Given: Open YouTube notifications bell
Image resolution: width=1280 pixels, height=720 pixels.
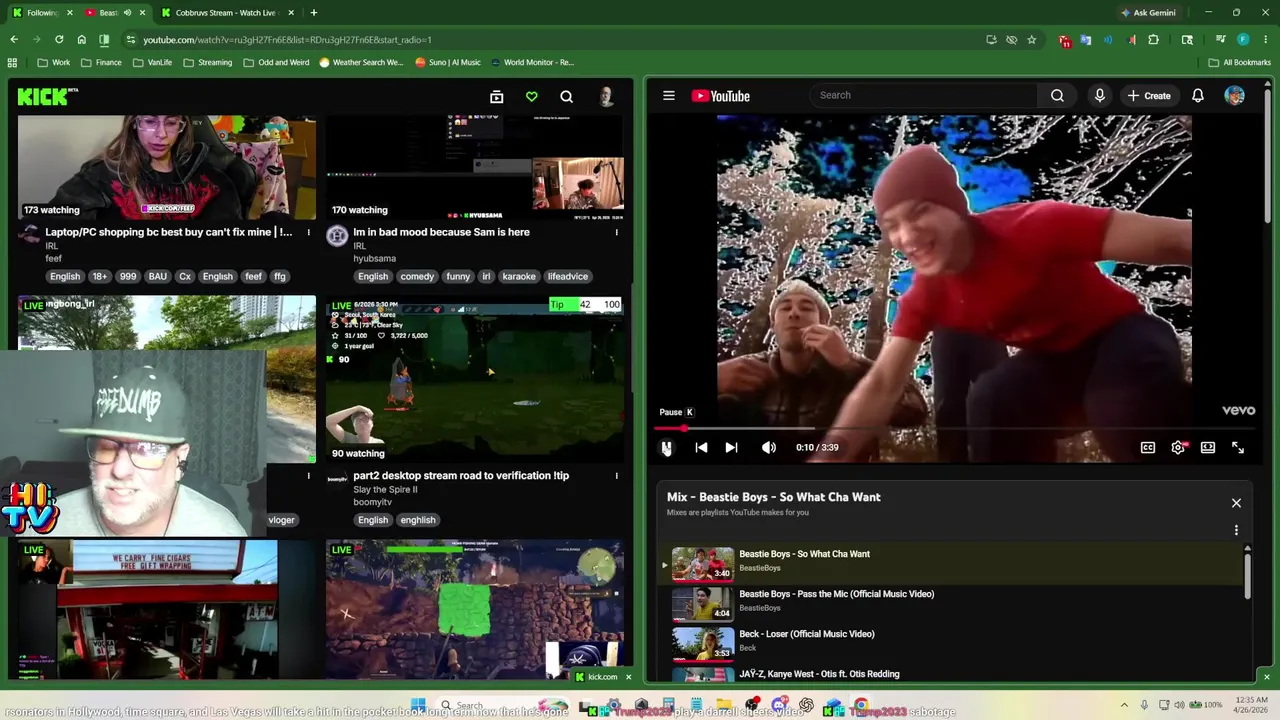Looking at the screenshot, I should click(1198, 96).
